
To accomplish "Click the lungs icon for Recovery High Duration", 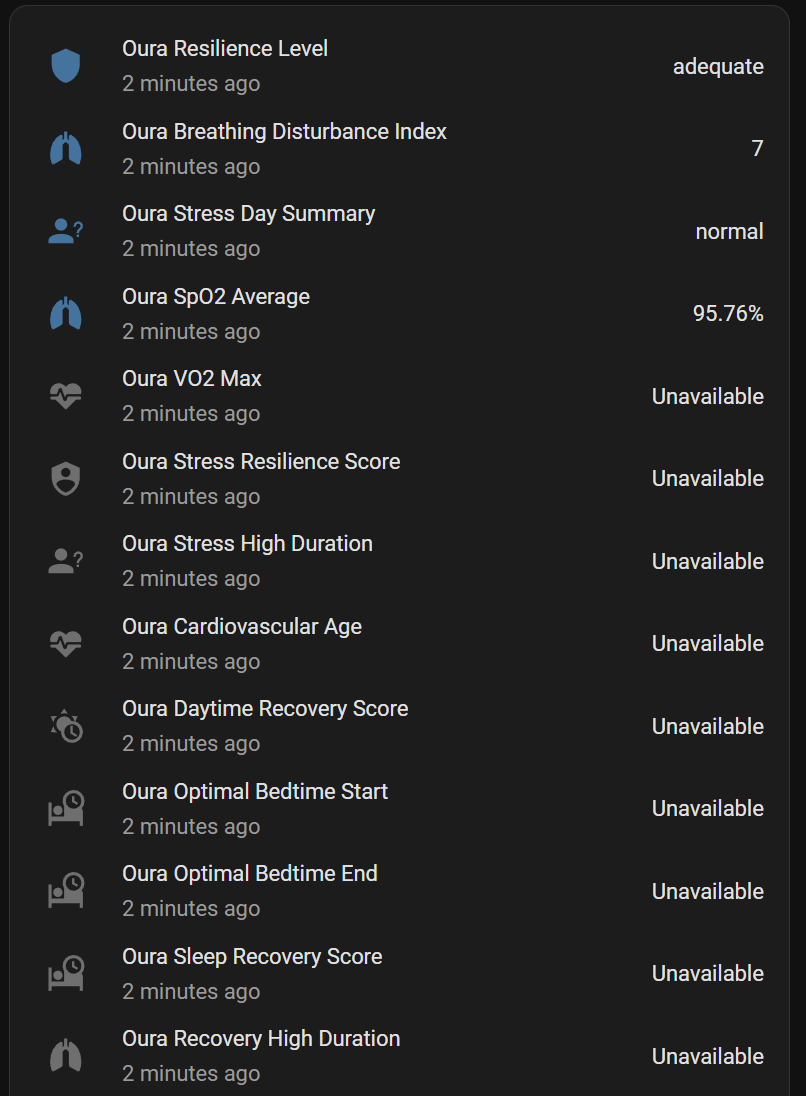I will 65,1057.
